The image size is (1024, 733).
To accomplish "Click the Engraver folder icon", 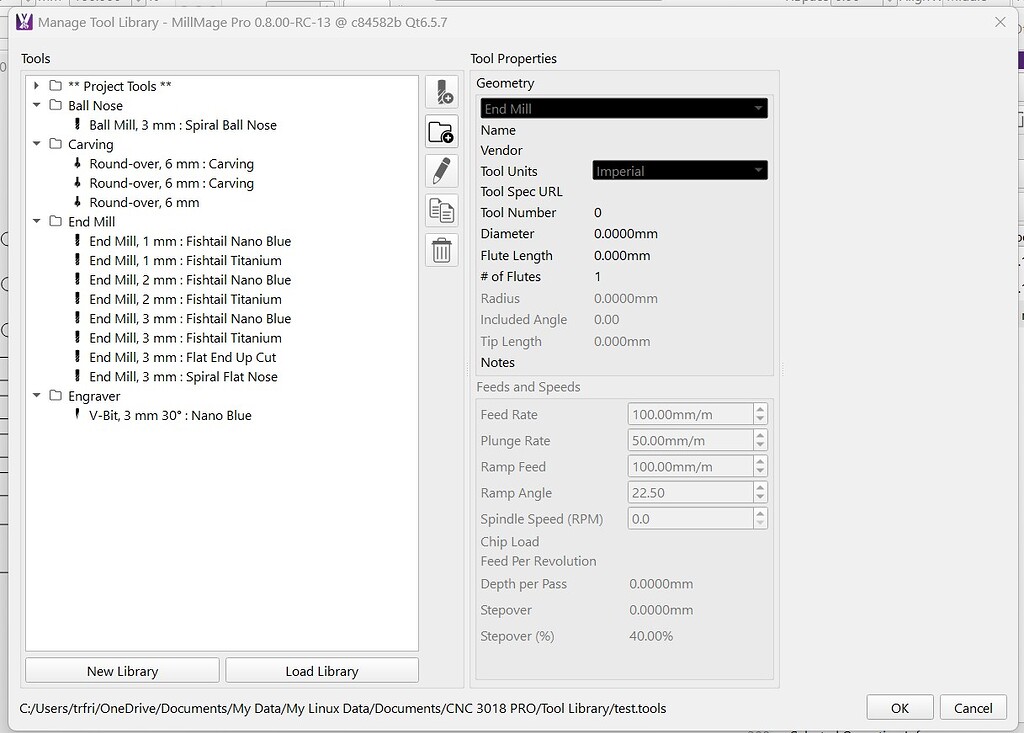I will 56,396.
